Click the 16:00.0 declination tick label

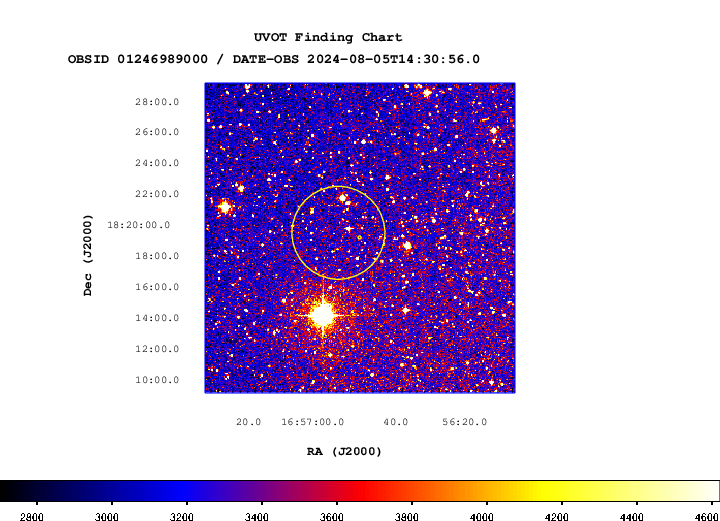pos(157,287)
